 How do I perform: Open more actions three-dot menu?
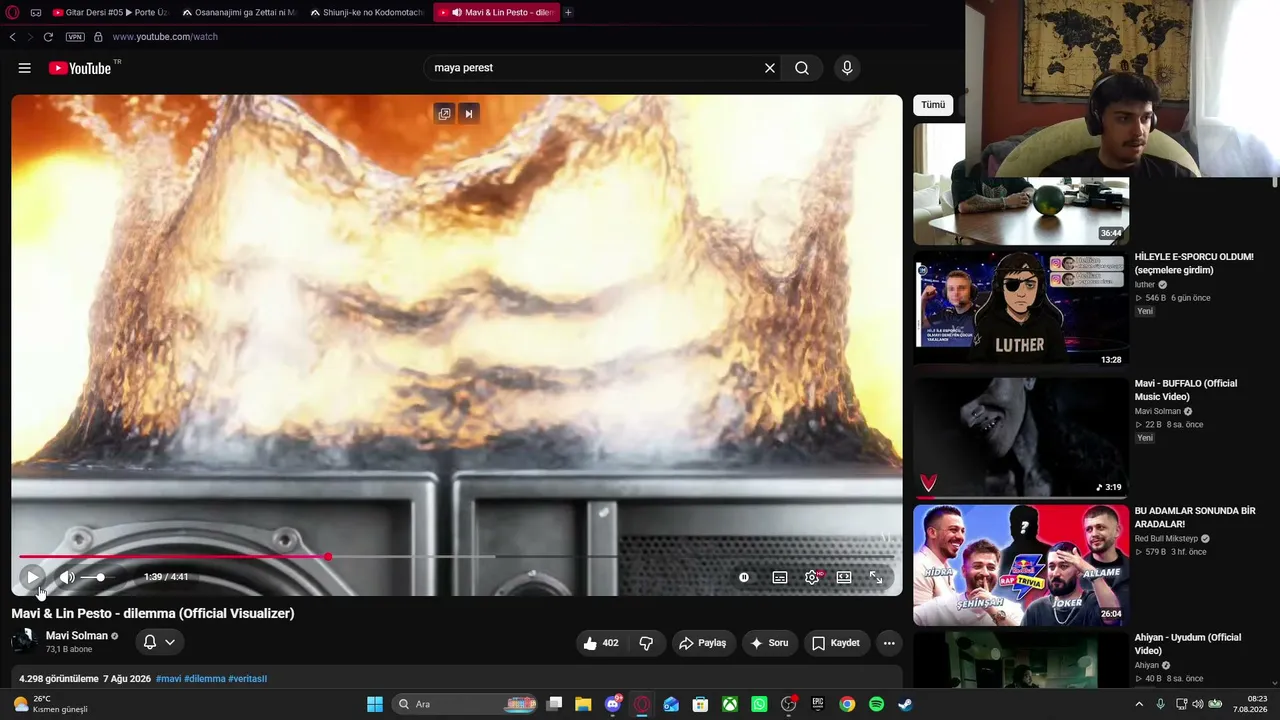tap(889, 643)
